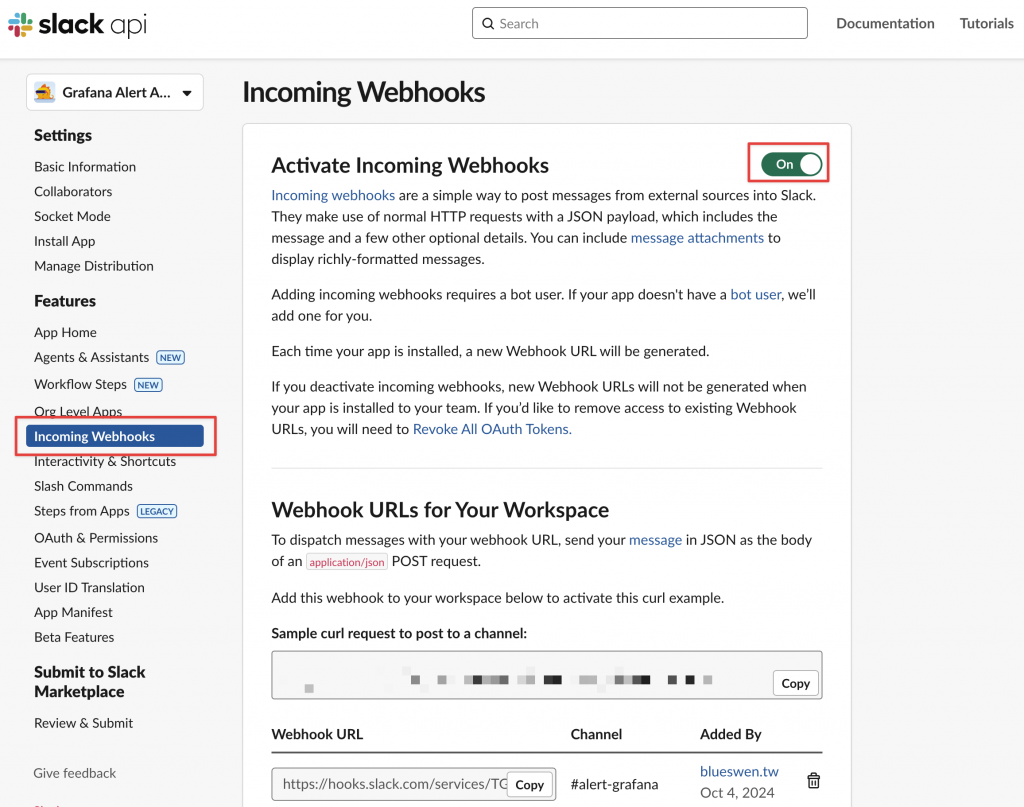Click the search magnifier icon

tap(488, 24)
